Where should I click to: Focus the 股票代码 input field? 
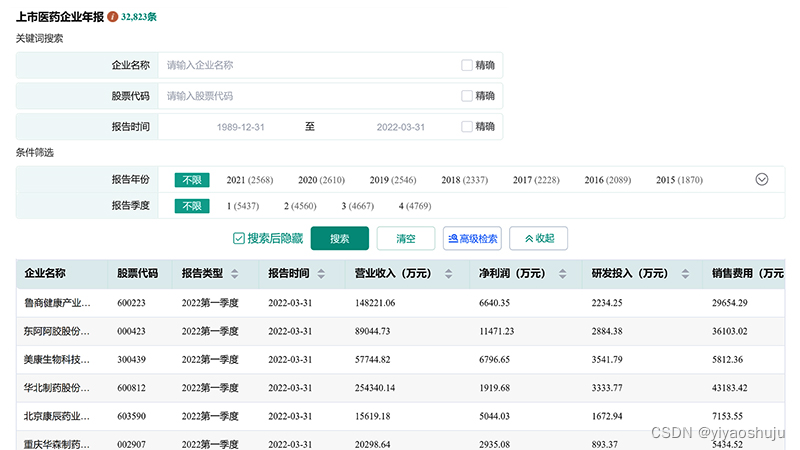(309, 96)
